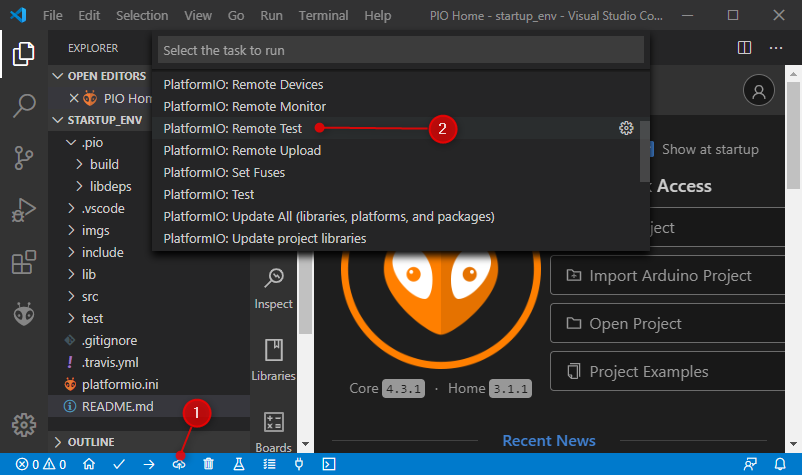Screen dimensions: 802x475
Task: Open the PlatformIO alien sidebar icon
Action: click(x=24, y=314)
